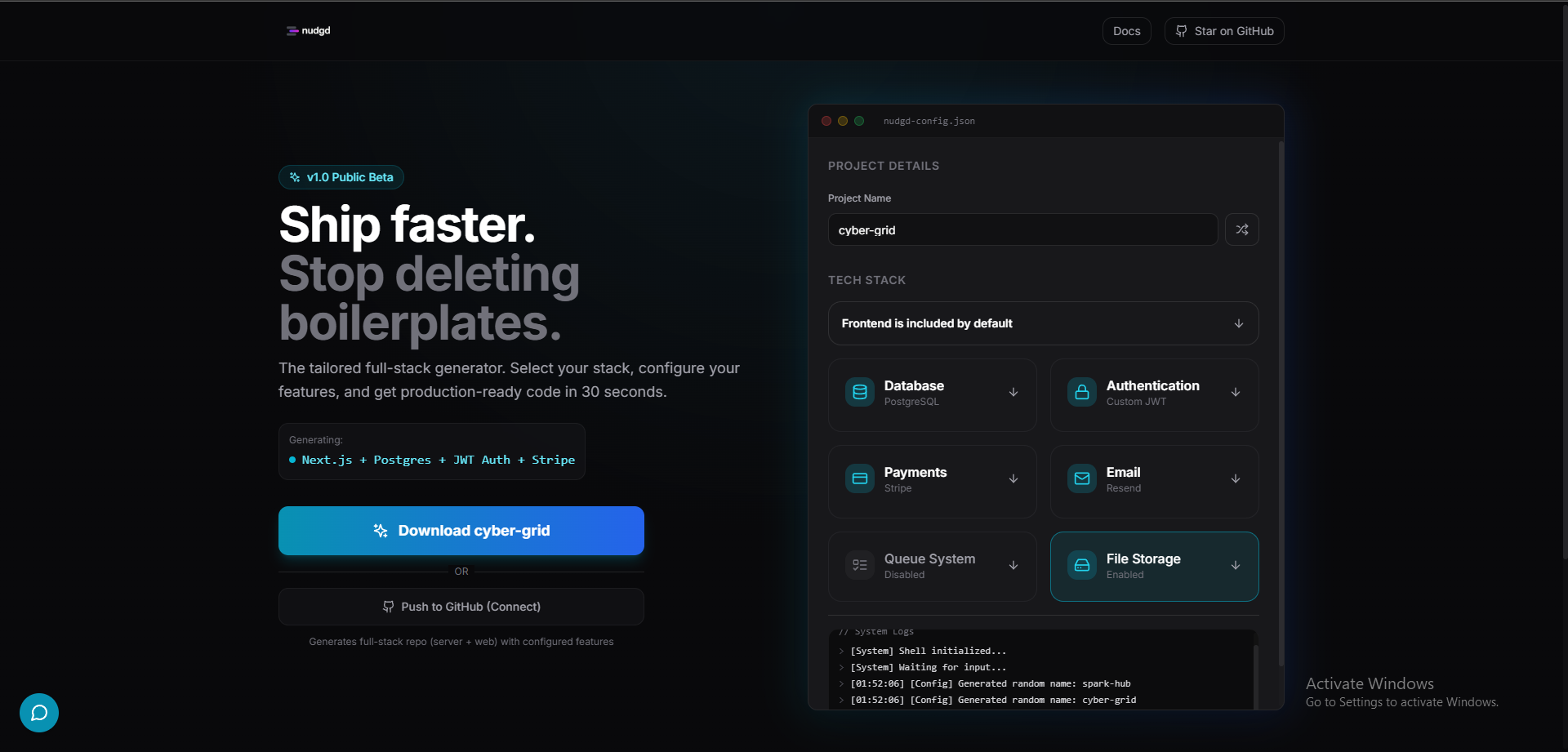Toggle the Stripe Payments card
Image resolution: width=1568 pixels, height=752 pixels.
click(x=932, y=481)
